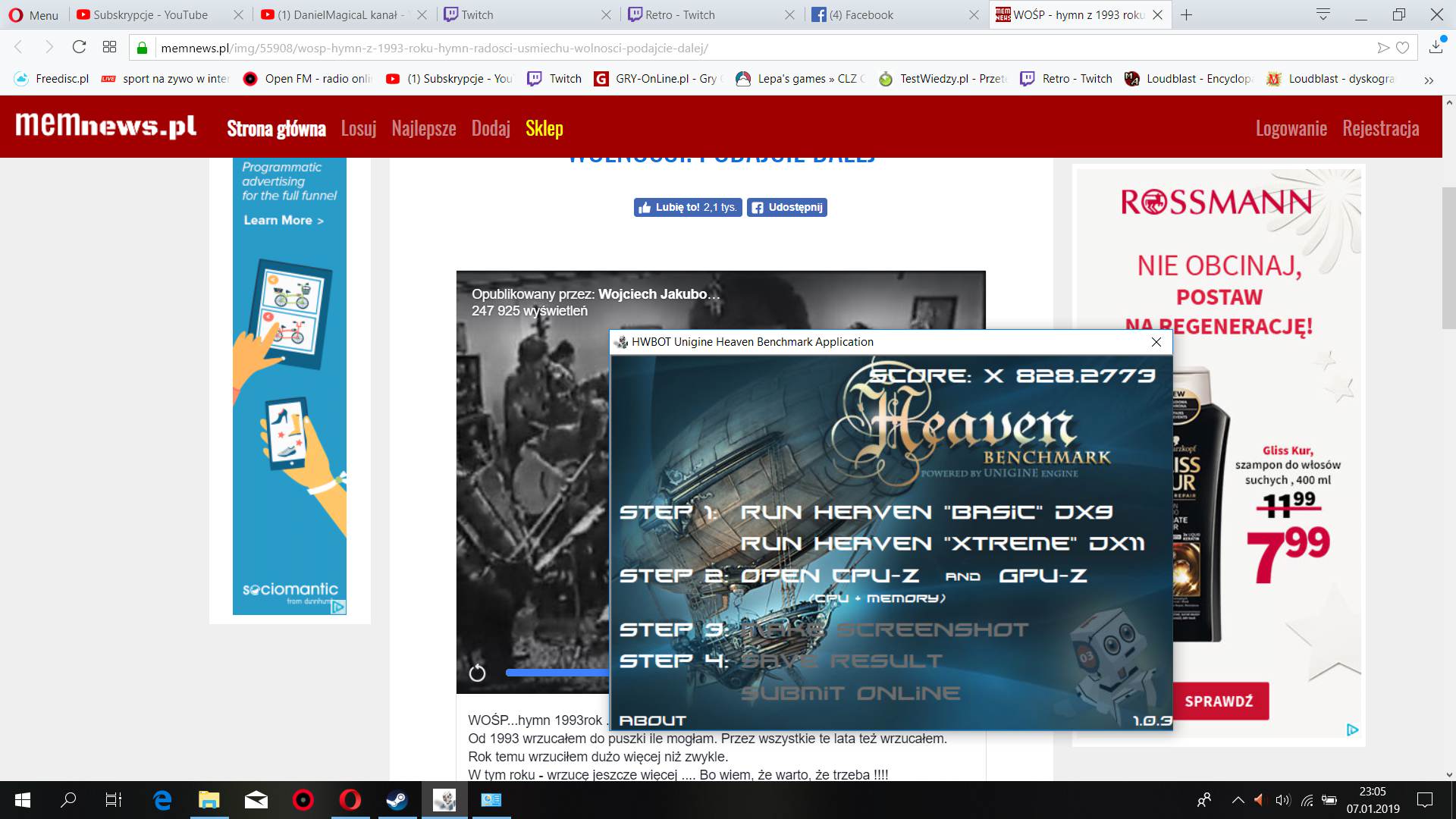Click GPU-Z in Step 2
This screenshot has width=1456, height=819.
coord(1043,576)
